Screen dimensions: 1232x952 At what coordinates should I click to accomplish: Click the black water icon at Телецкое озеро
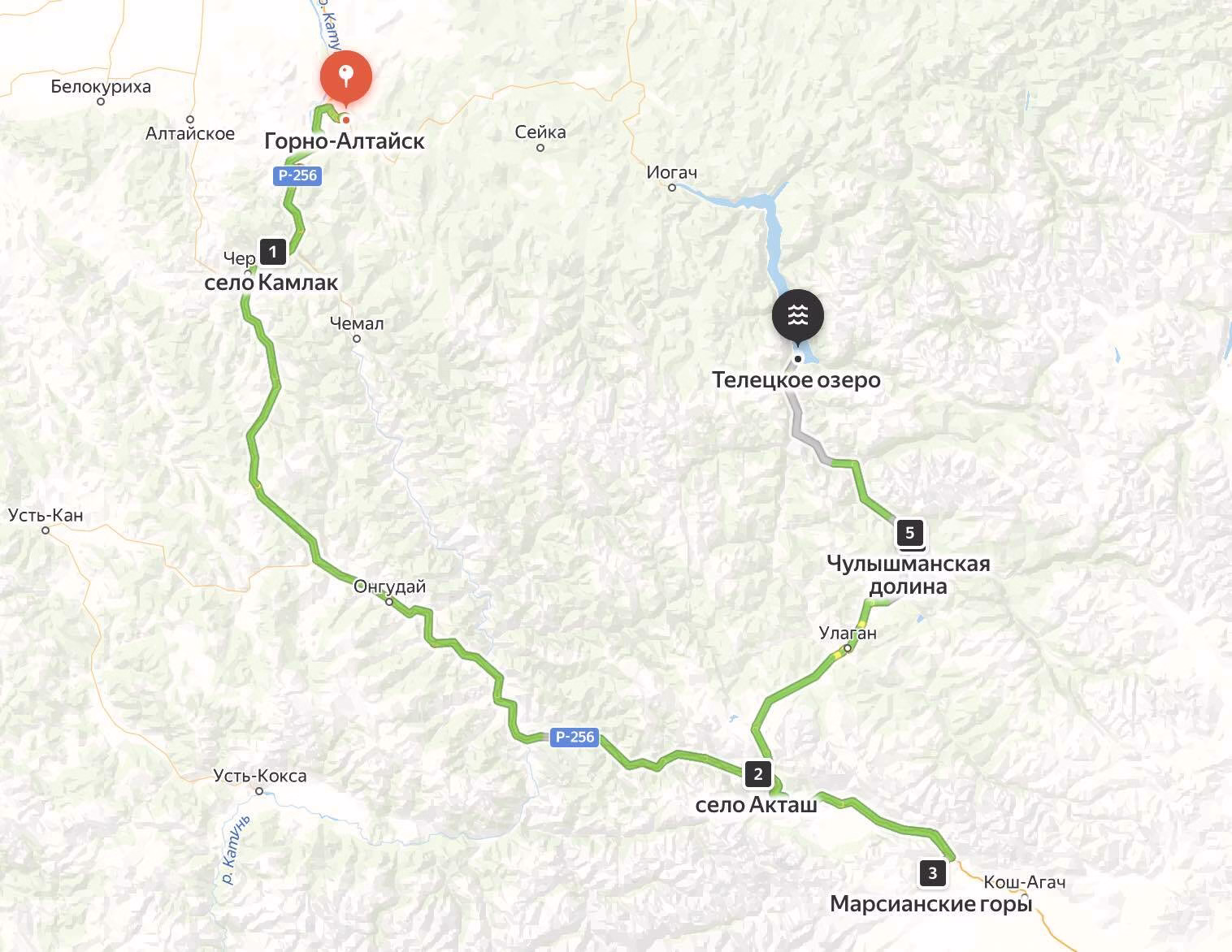pos(798,316)
